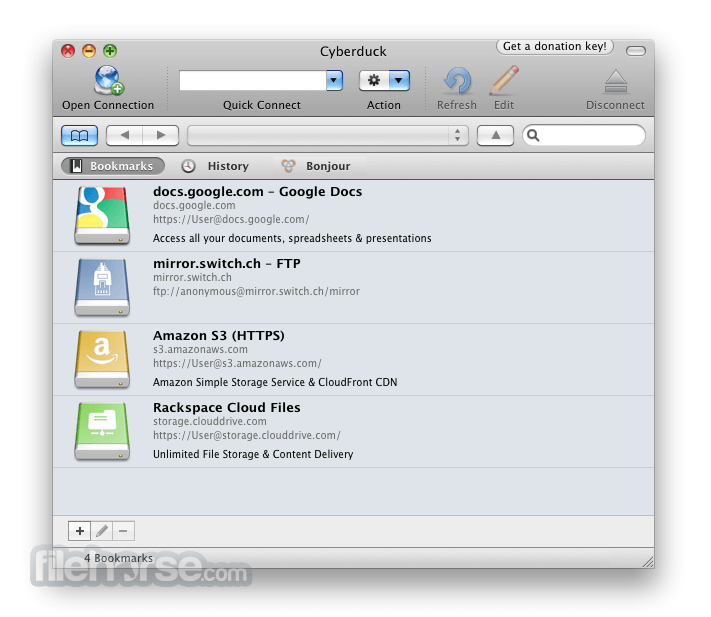Select the Rackspace Cloud Files title
This screenshot has width=711, height=617.
click(227, 408)
